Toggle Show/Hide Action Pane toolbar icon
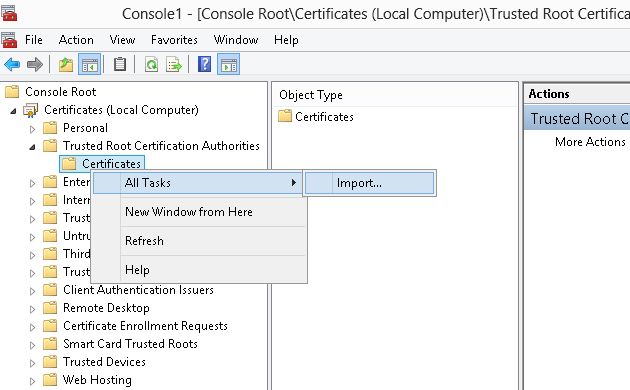Image resolution: width=630 pixels, height=390 pixels. tap(228, 64)
